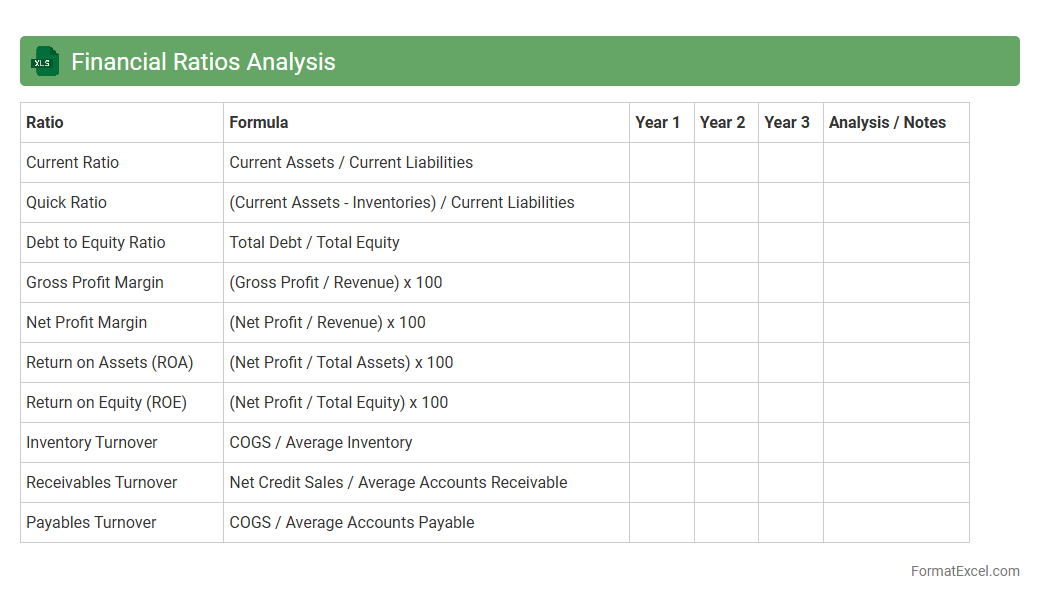Click the Current Ratio row label
This screenshot has width=1040, height=600.
[72, 162]
